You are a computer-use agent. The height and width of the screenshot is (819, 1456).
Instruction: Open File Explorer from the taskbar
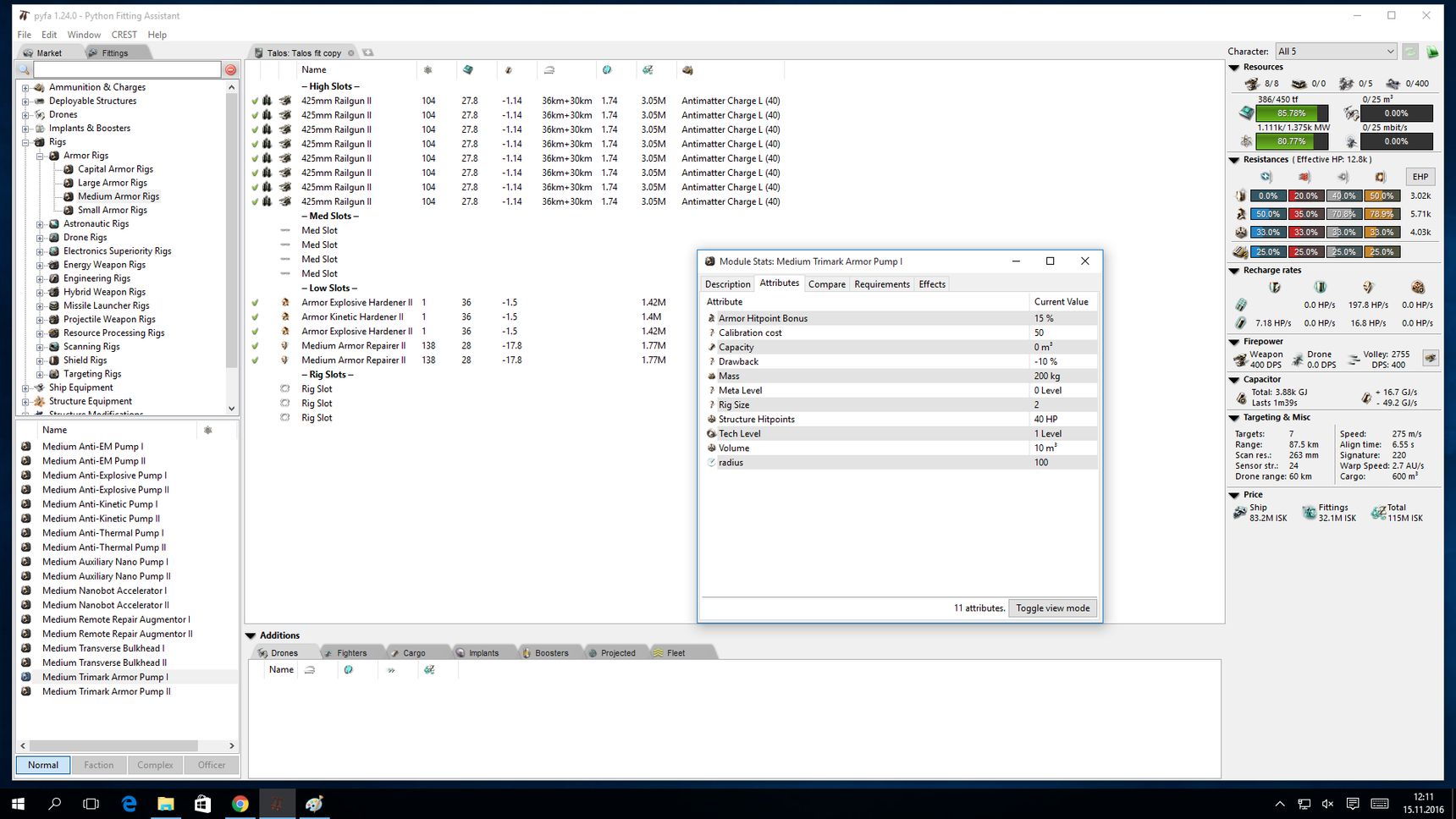166,804
